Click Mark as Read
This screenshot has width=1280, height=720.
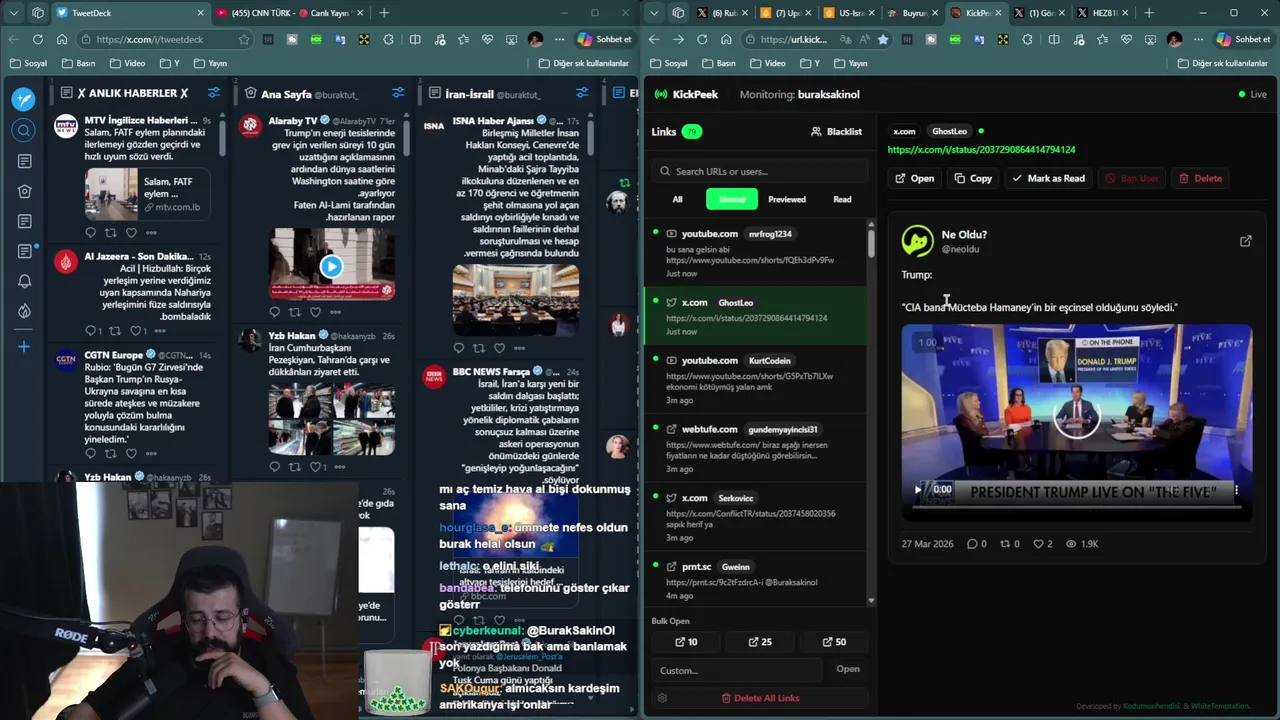coord(1048,178)
